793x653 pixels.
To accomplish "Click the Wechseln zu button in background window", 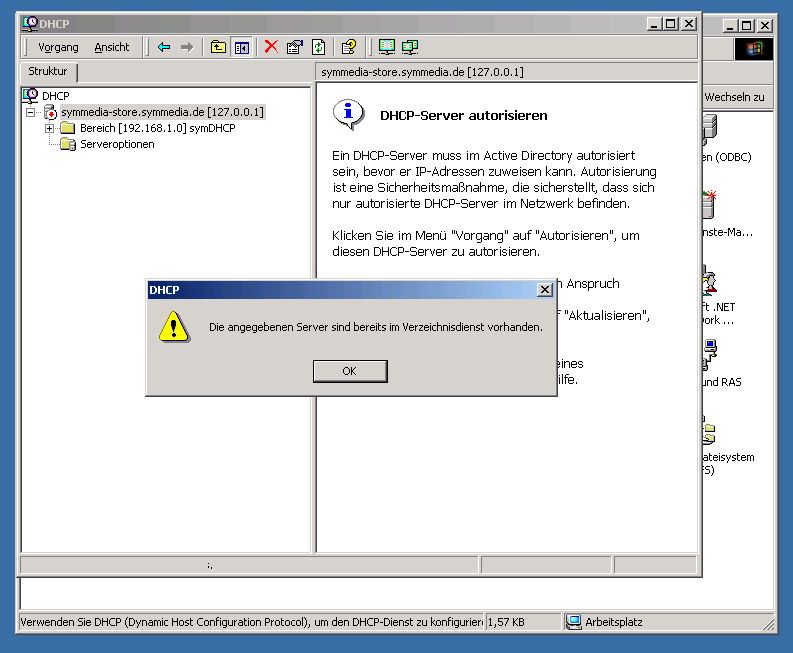I will pos(735,97).
